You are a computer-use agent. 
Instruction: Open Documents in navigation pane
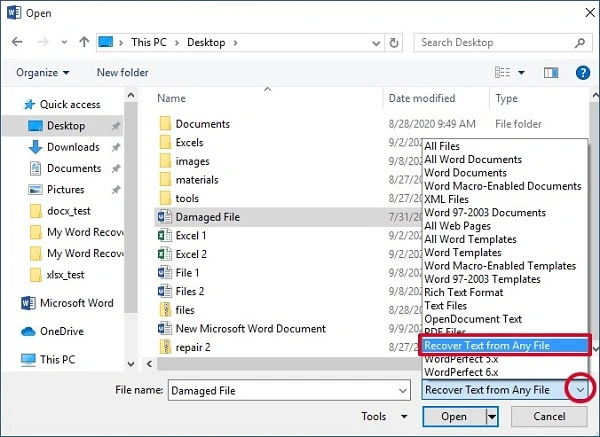74,168
